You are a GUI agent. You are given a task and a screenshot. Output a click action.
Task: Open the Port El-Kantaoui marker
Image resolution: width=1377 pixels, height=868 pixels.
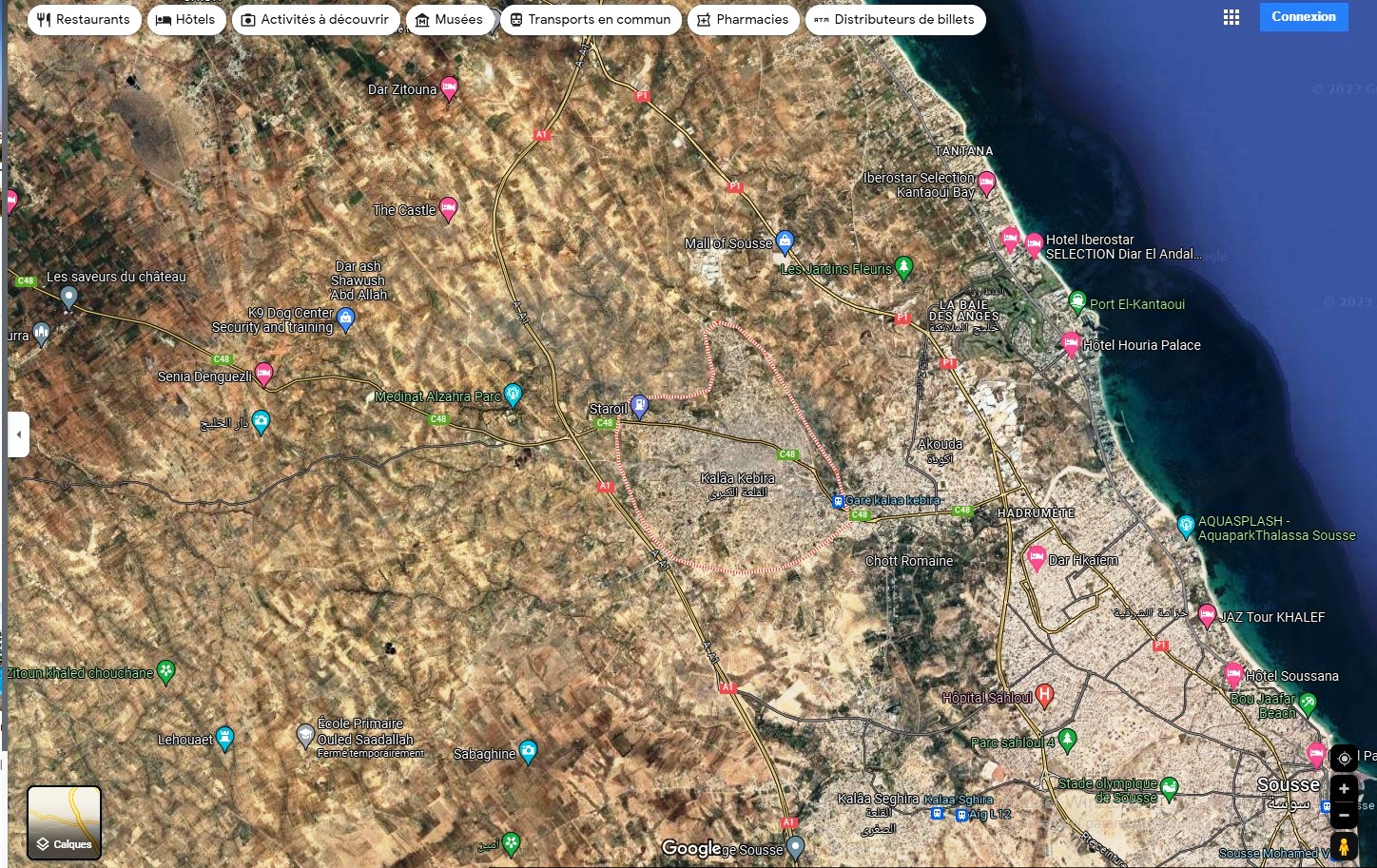tap(1077, 302)
